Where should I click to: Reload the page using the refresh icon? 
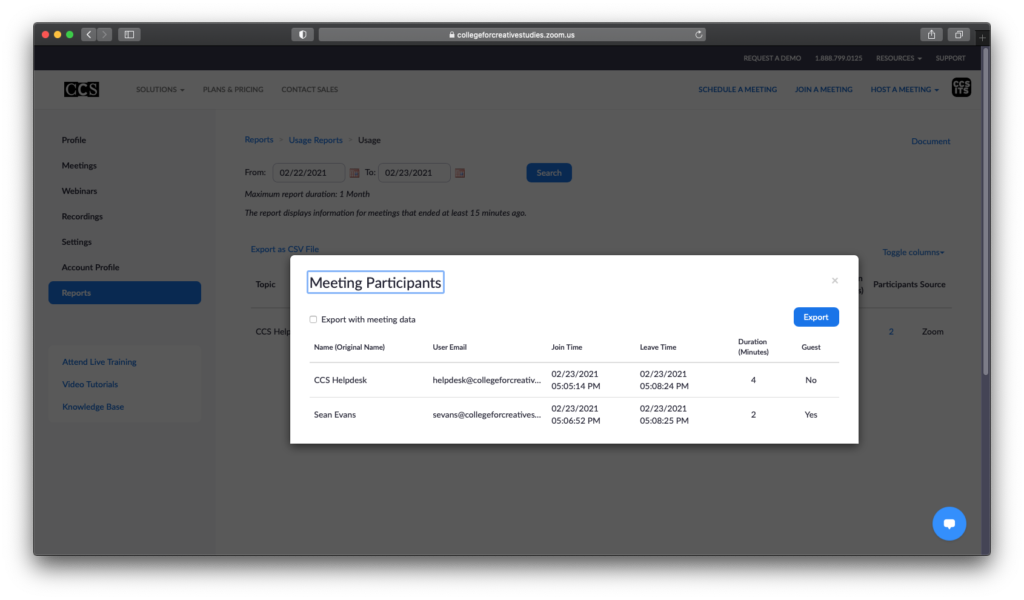point(699,34)
